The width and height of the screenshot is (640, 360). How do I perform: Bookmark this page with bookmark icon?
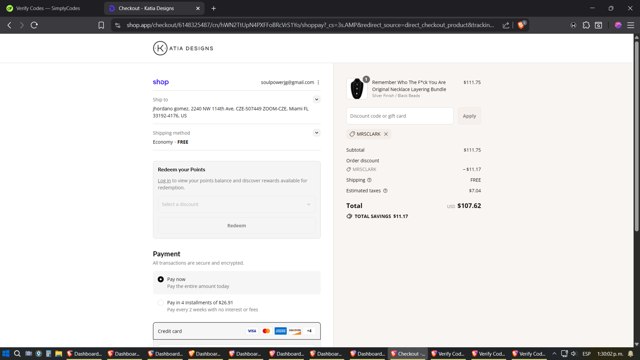(101, 25)
